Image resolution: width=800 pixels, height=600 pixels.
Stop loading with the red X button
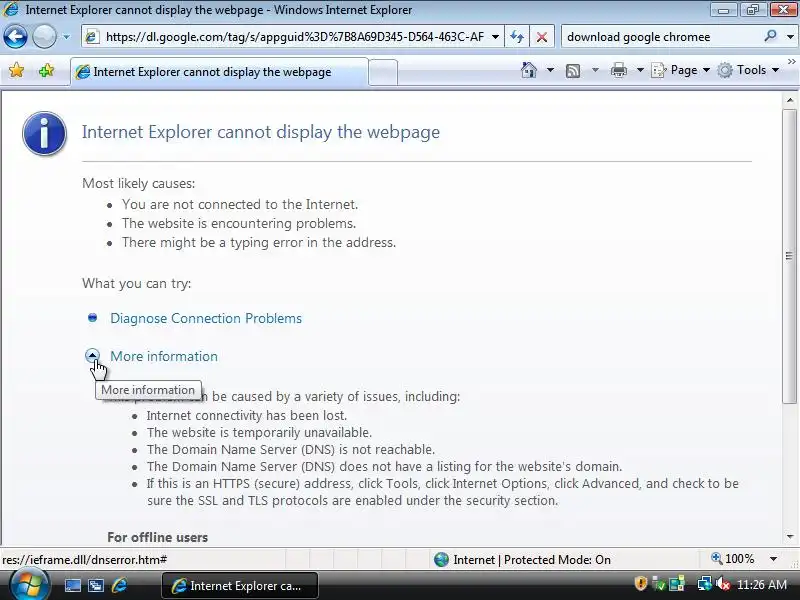pos(542,37)
